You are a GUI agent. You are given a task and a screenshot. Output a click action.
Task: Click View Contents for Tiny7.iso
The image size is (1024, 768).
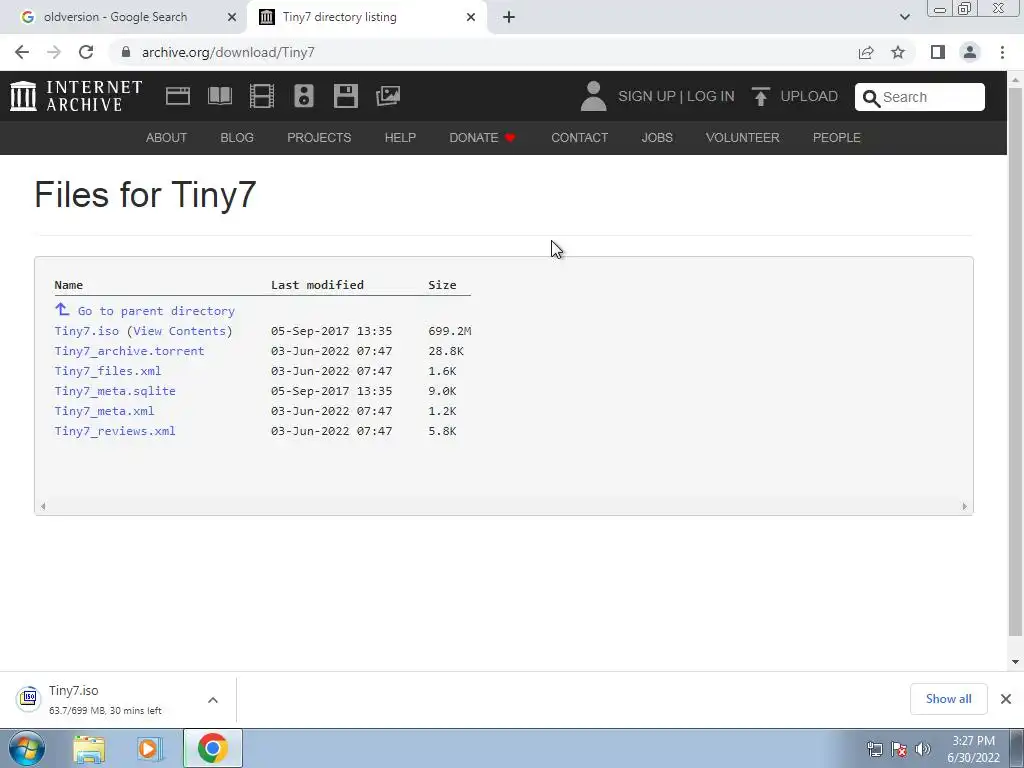coord(180,331)
